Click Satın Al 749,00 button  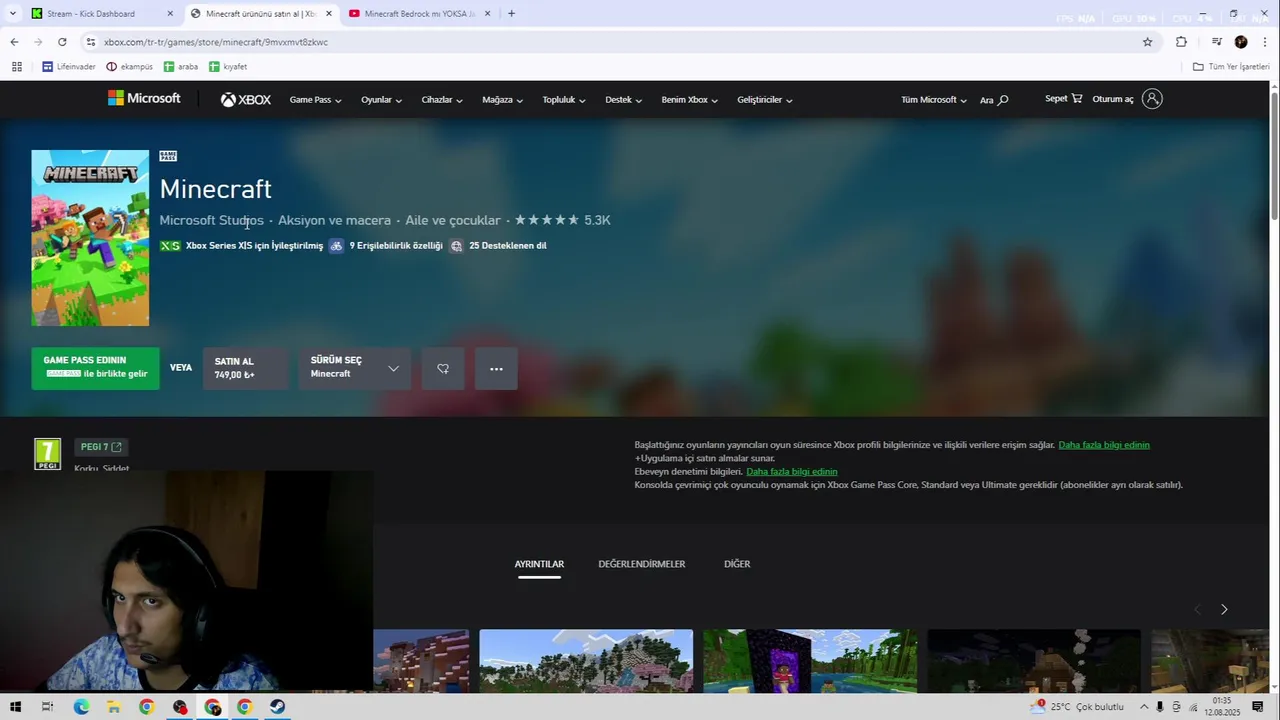coord(245,368)
